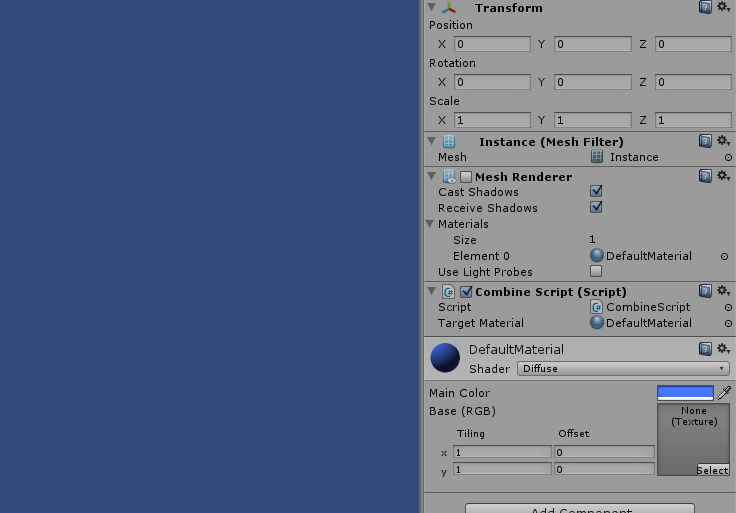Click the CombineScript file icon in Script field
This screenshot has width=736, height=513.
tap(597, 307)
